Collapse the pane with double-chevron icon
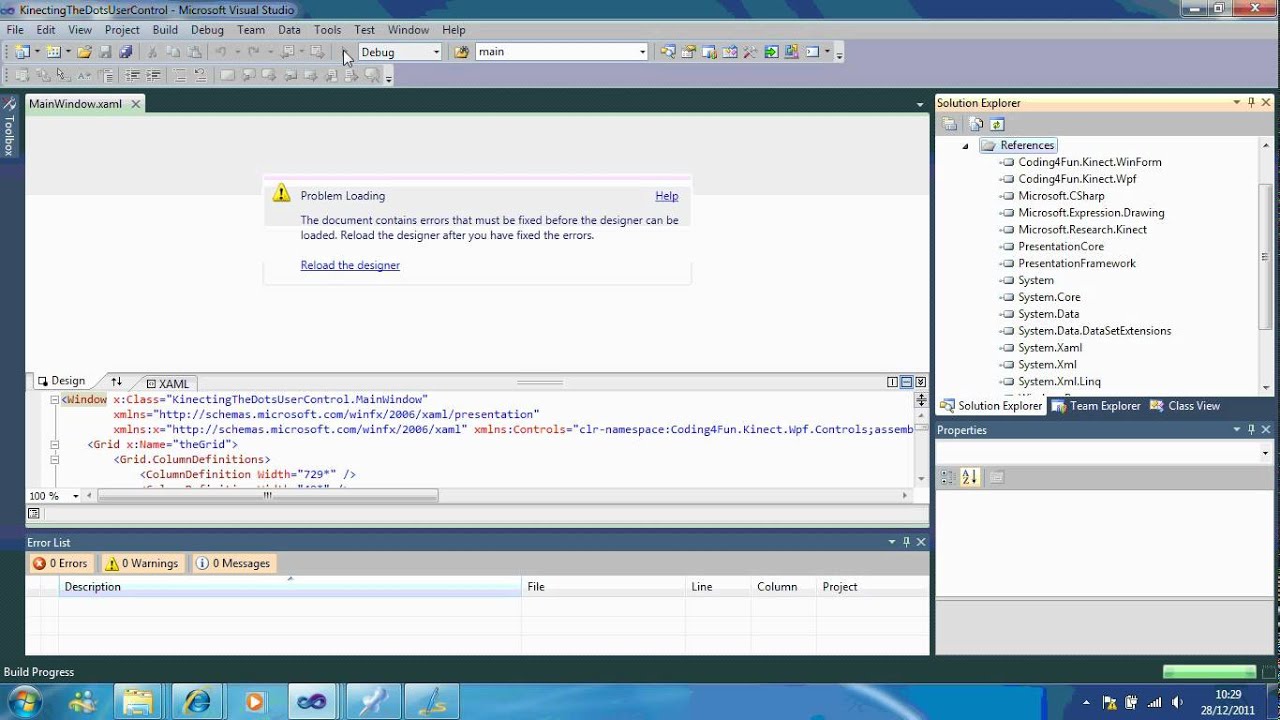The width and height of the screenshot is (1280, 720). pos(920,382)
